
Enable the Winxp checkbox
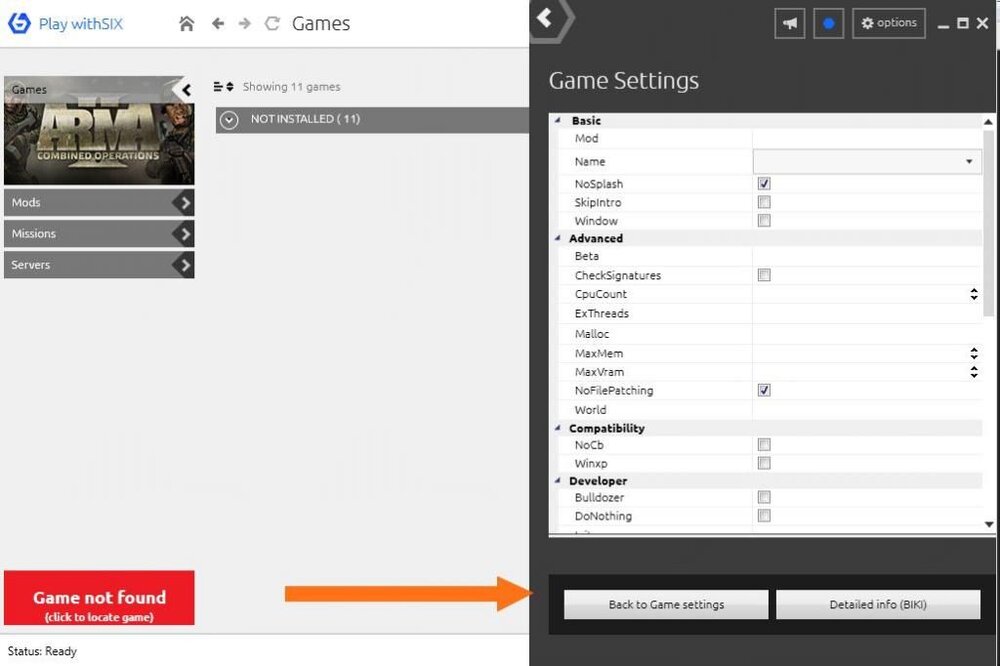[764, 463]
